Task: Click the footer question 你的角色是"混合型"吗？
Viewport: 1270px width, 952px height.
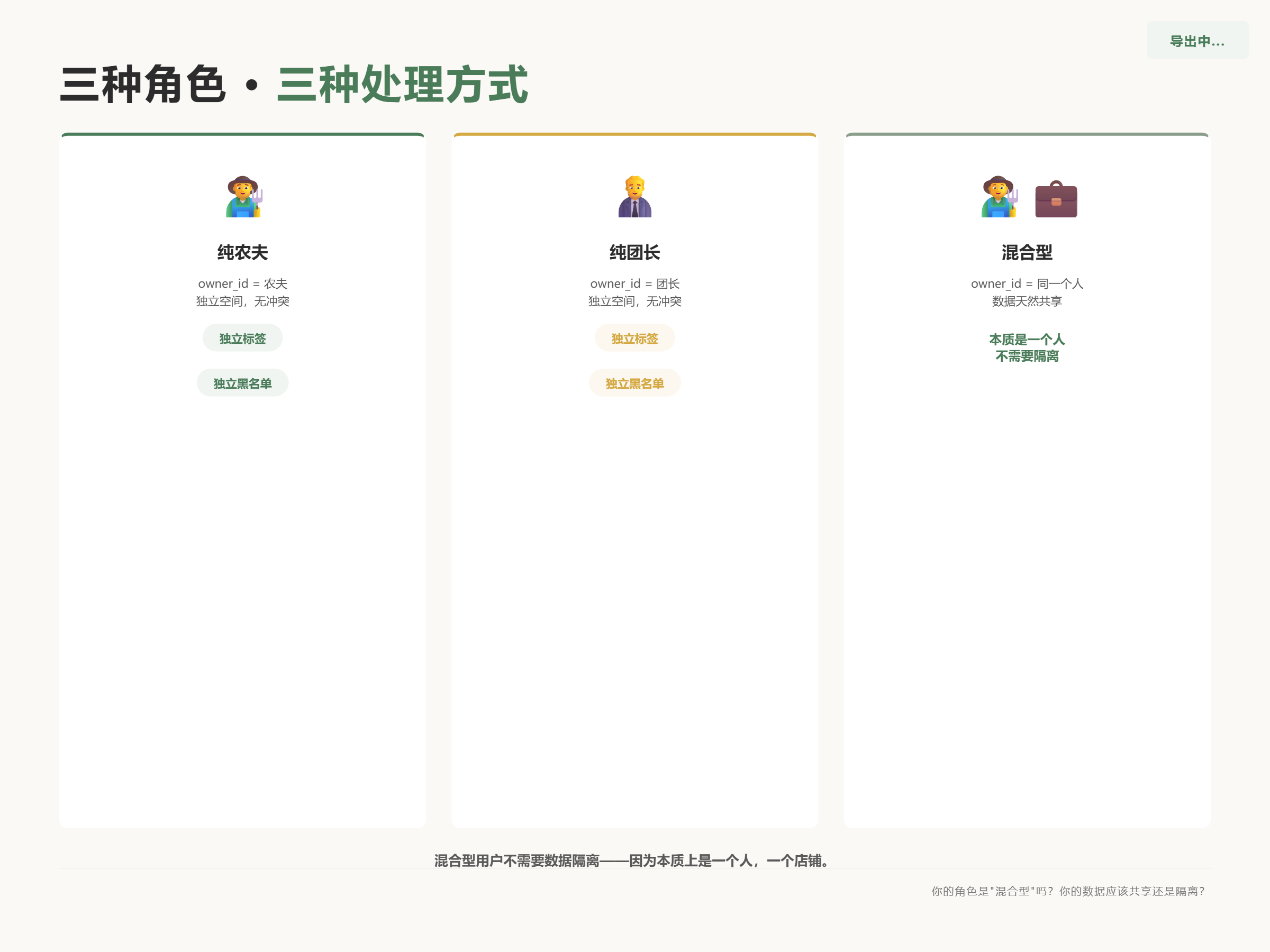Action: pos(993,891)
